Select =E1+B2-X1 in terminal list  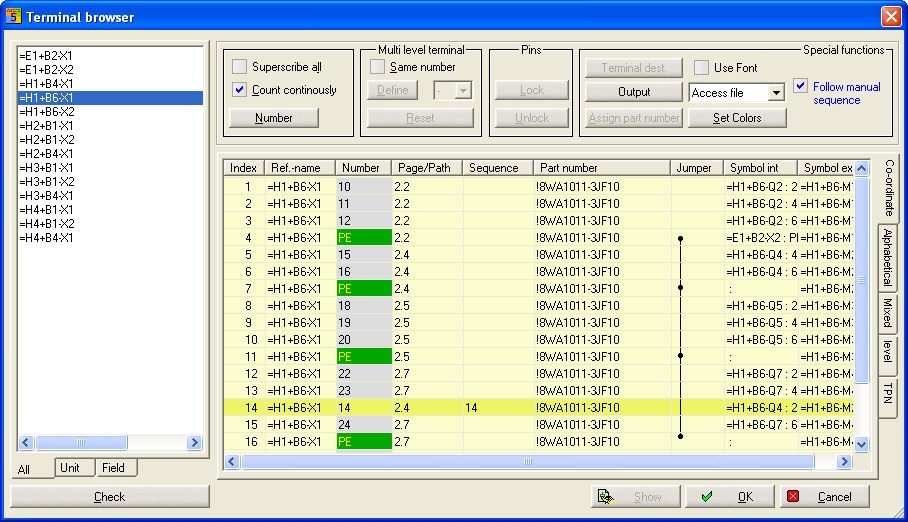click(x=110, y=56)
